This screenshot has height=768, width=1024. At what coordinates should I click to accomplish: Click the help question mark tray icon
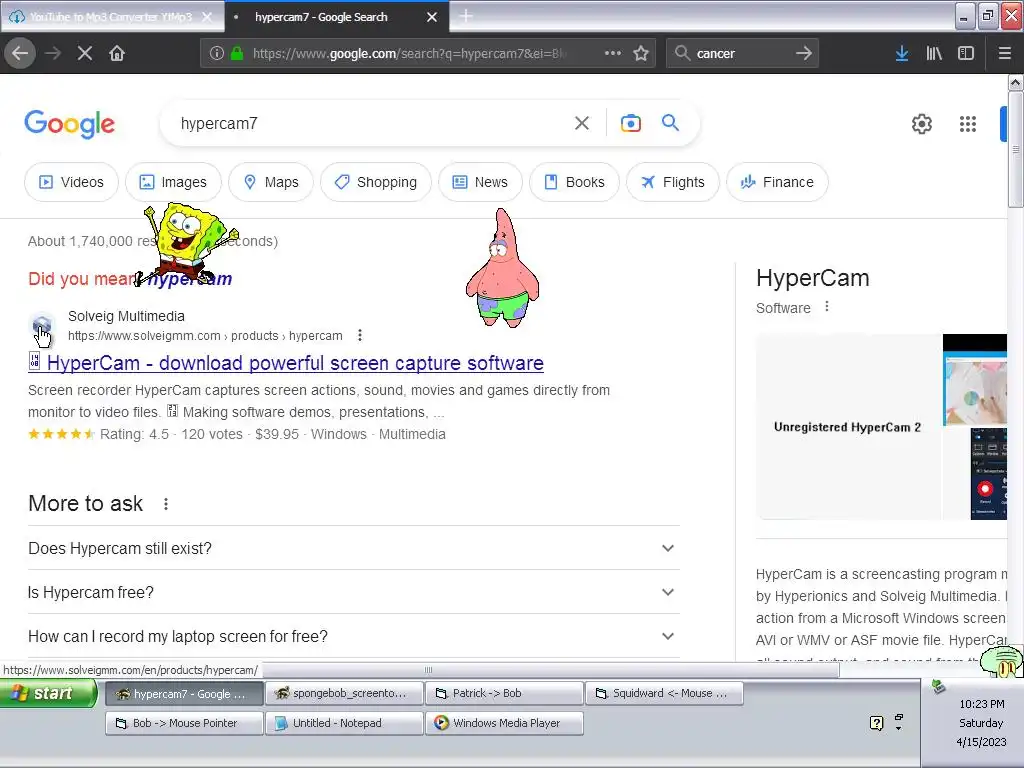click(x=876, y=723)
